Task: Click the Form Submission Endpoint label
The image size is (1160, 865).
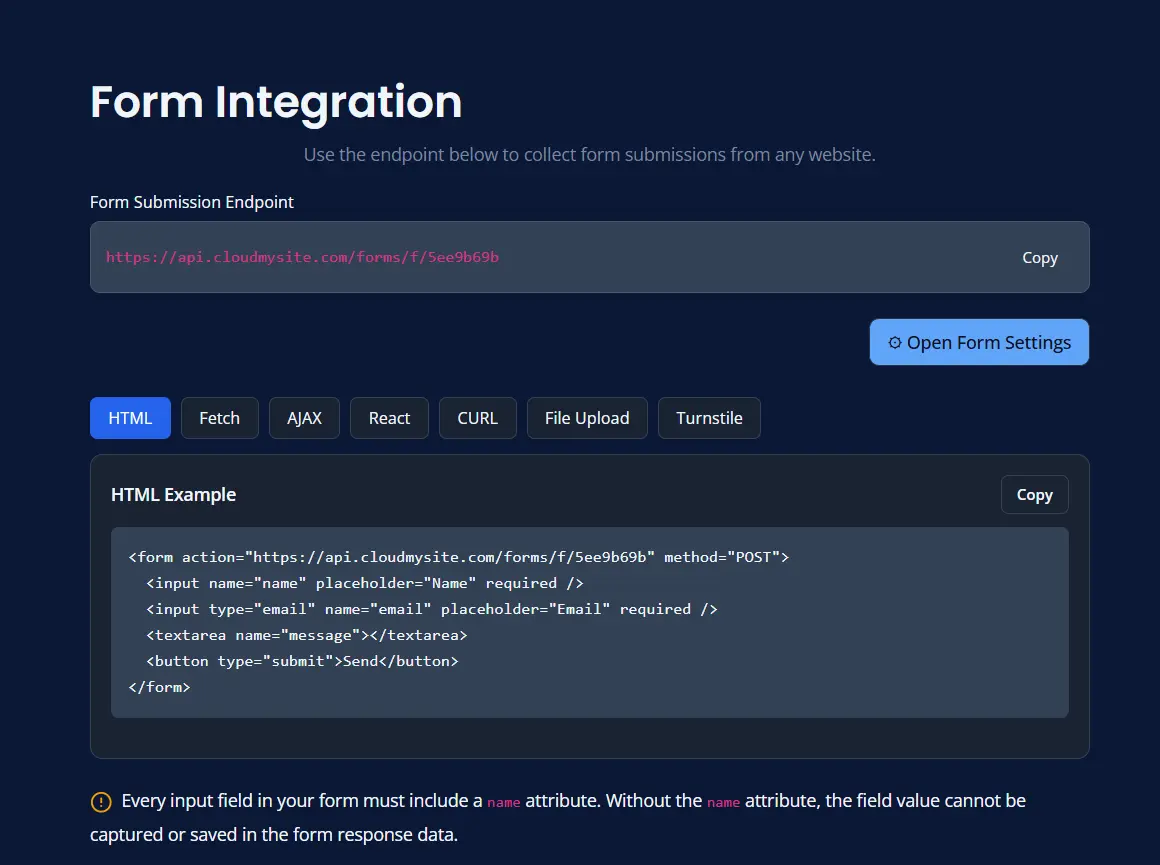Action: (191, 202)
